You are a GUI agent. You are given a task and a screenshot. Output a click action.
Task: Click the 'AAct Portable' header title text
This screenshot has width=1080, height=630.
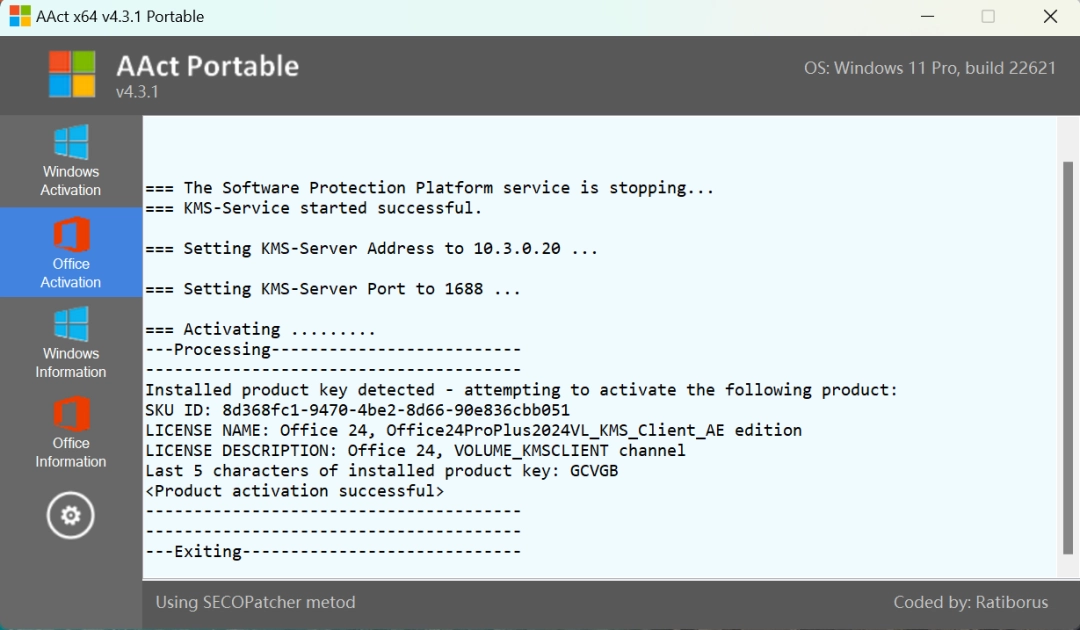207,66
